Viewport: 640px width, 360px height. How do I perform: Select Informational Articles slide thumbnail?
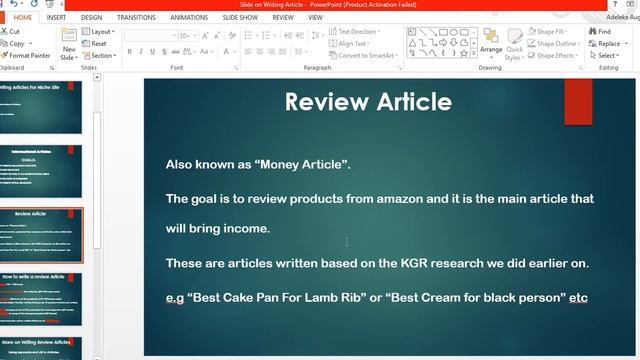tap(41, 171)
